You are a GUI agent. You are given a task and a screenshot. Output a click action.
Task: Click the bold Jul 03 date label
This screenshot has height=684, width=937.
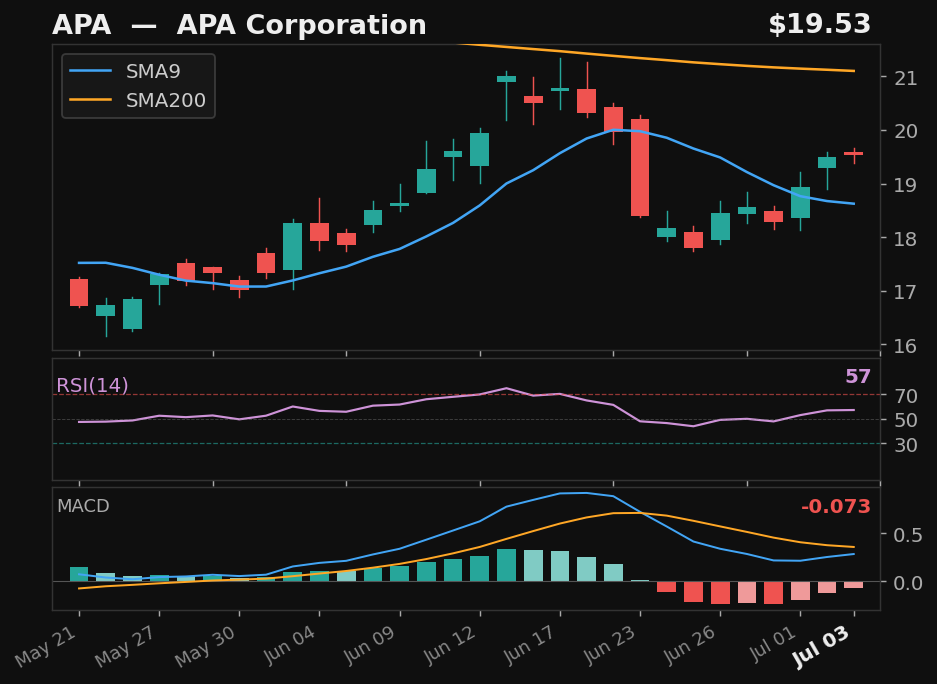click(x=821, y=646)
